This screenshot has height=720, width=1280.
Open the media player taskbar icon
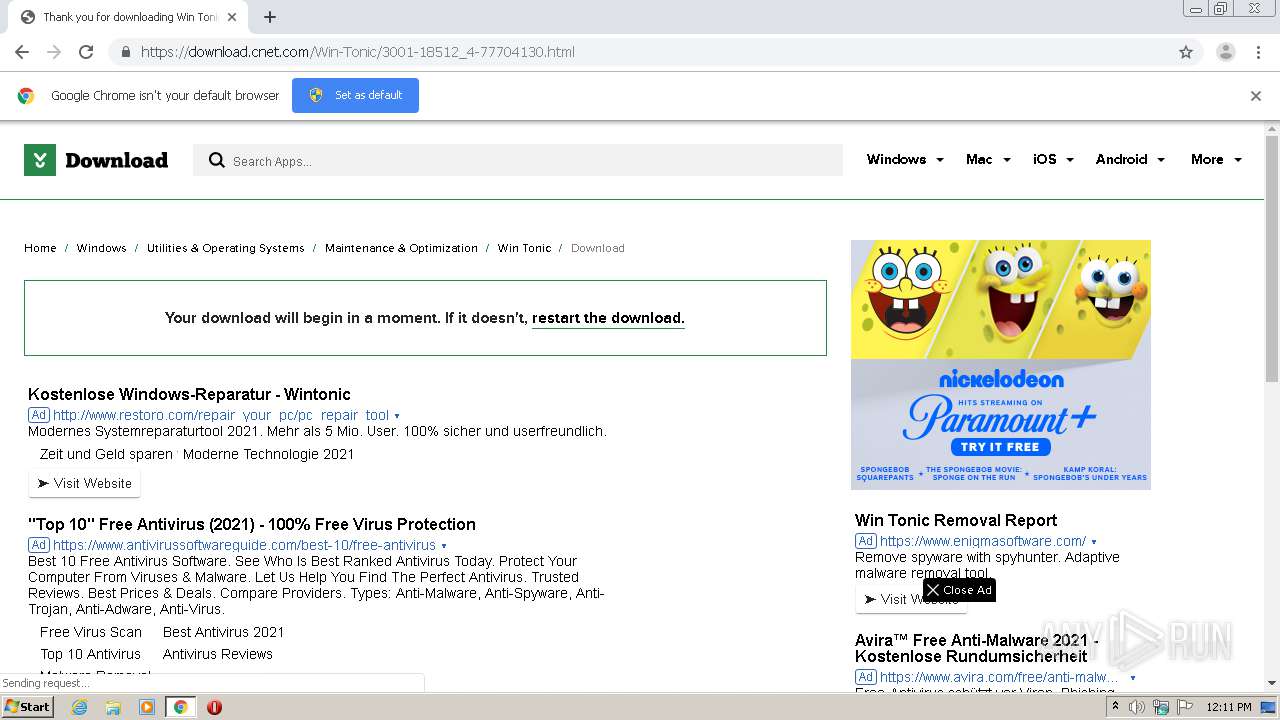pyautogui.click(x=147, y=707)
